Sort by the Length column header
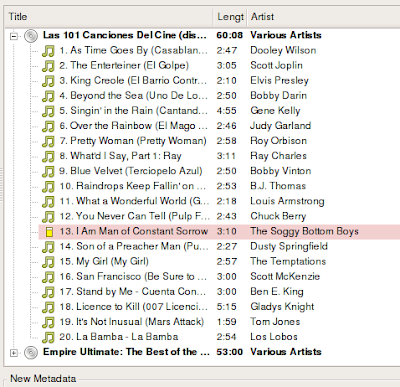This screenshot has height=387, width=400. pyautogui.click(x=230, y=17)
